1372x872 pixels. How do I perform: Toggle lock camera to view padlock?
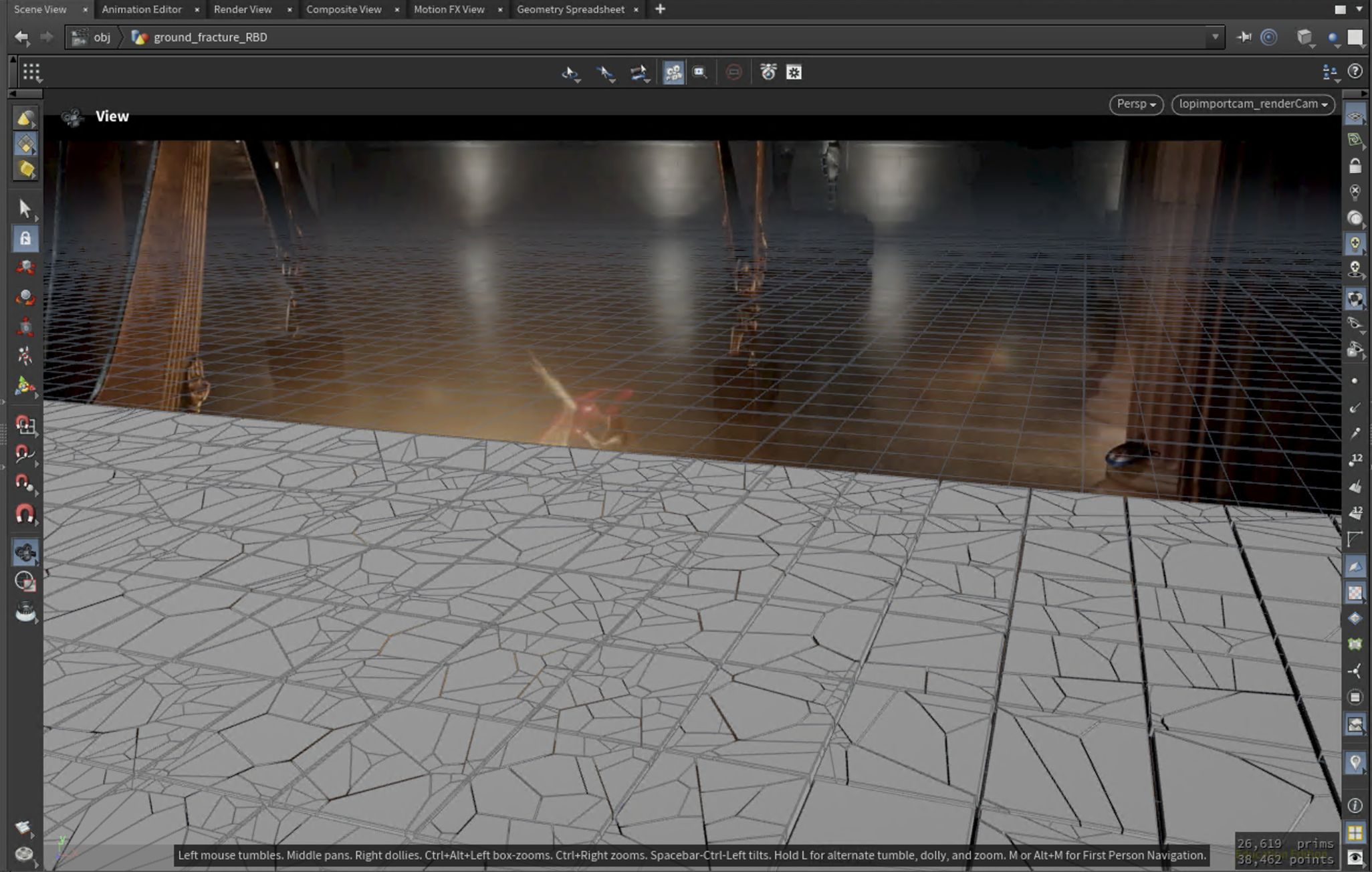pos(1355,166)
